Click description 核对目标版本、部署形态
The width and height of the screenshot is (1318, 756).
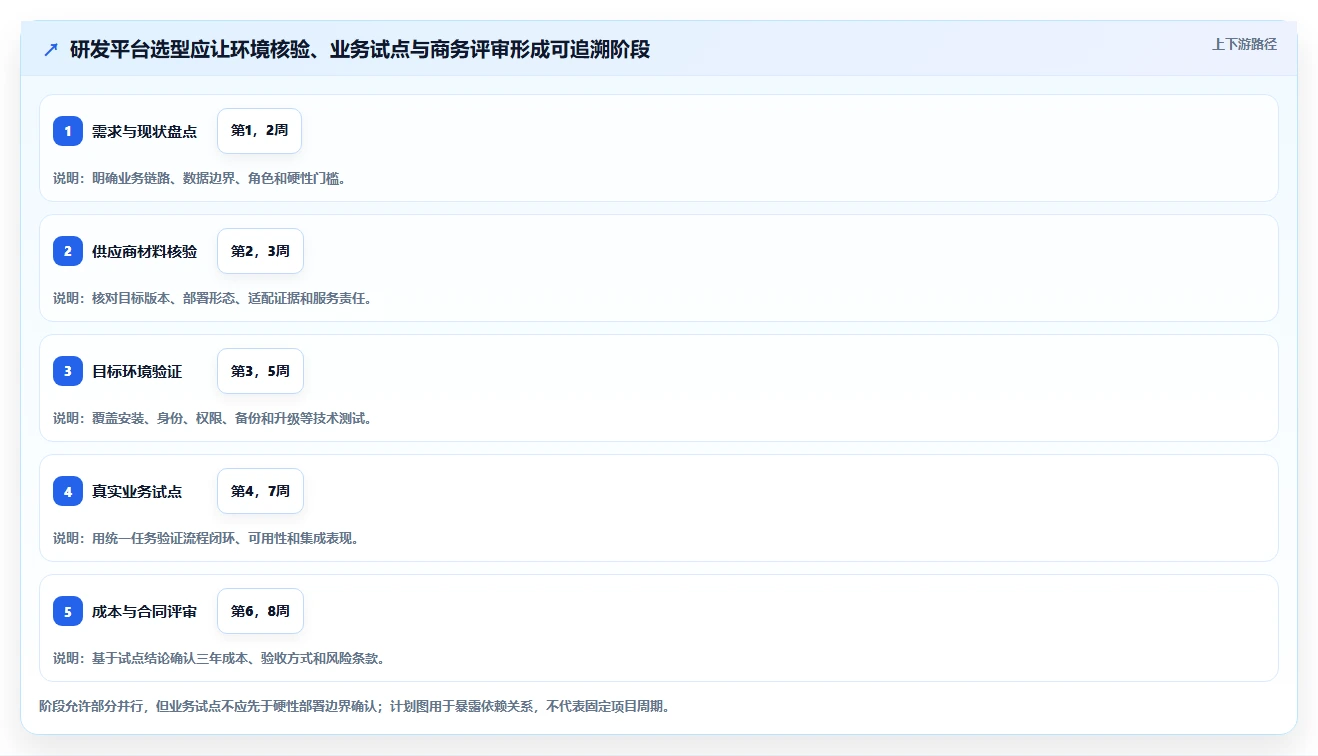click(213, 298)
